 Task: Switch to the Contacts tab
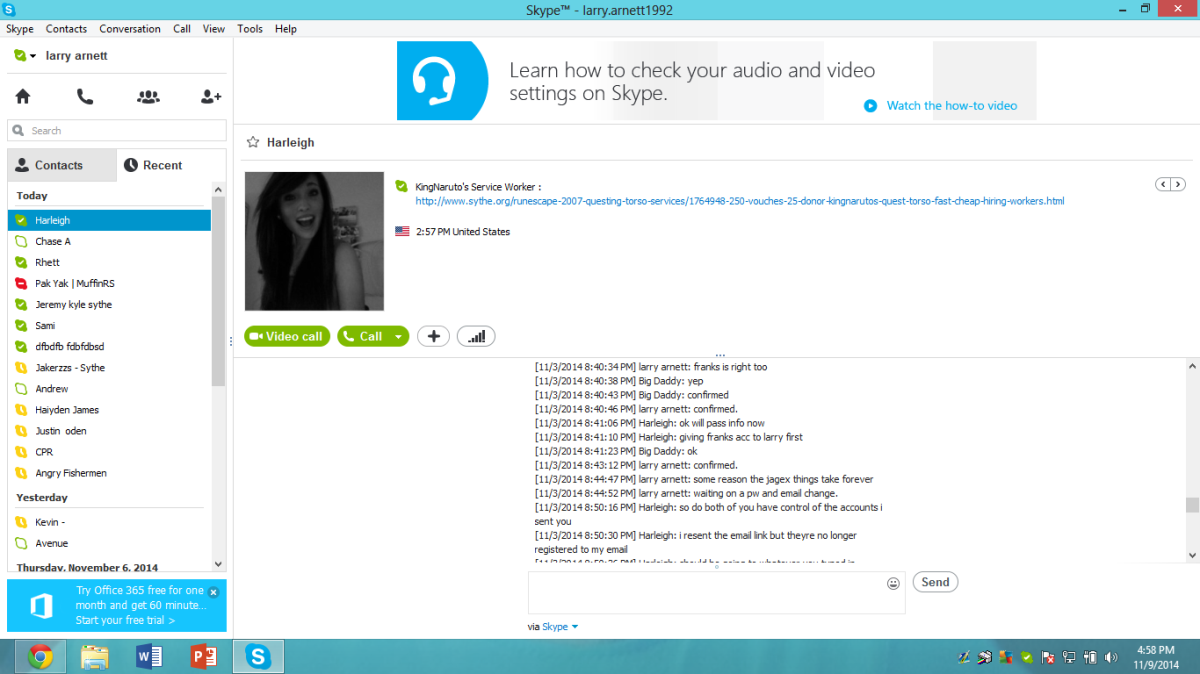[62, 165]
